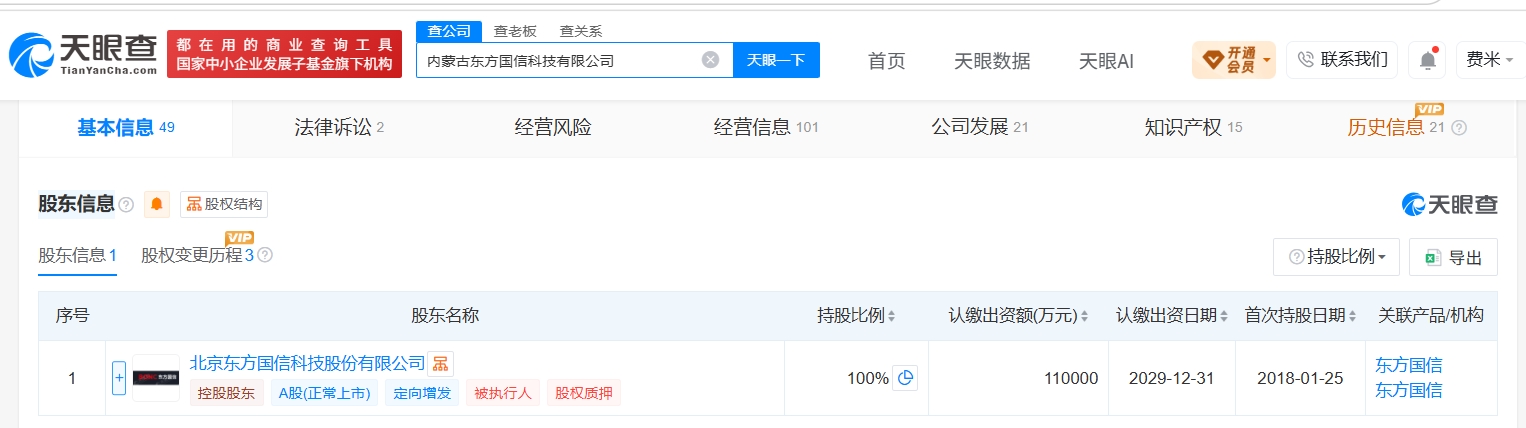1526x428 pixels.
Task: Select the 经营信息 tab
Action: click(766, 128)
